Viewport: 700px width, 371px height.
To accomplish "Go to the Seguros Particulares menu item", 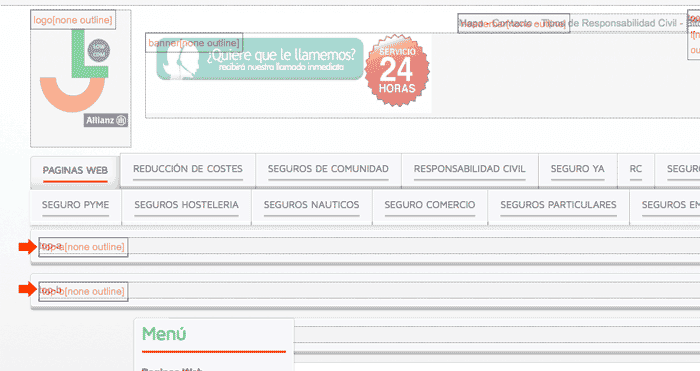I will pos(558,205).
